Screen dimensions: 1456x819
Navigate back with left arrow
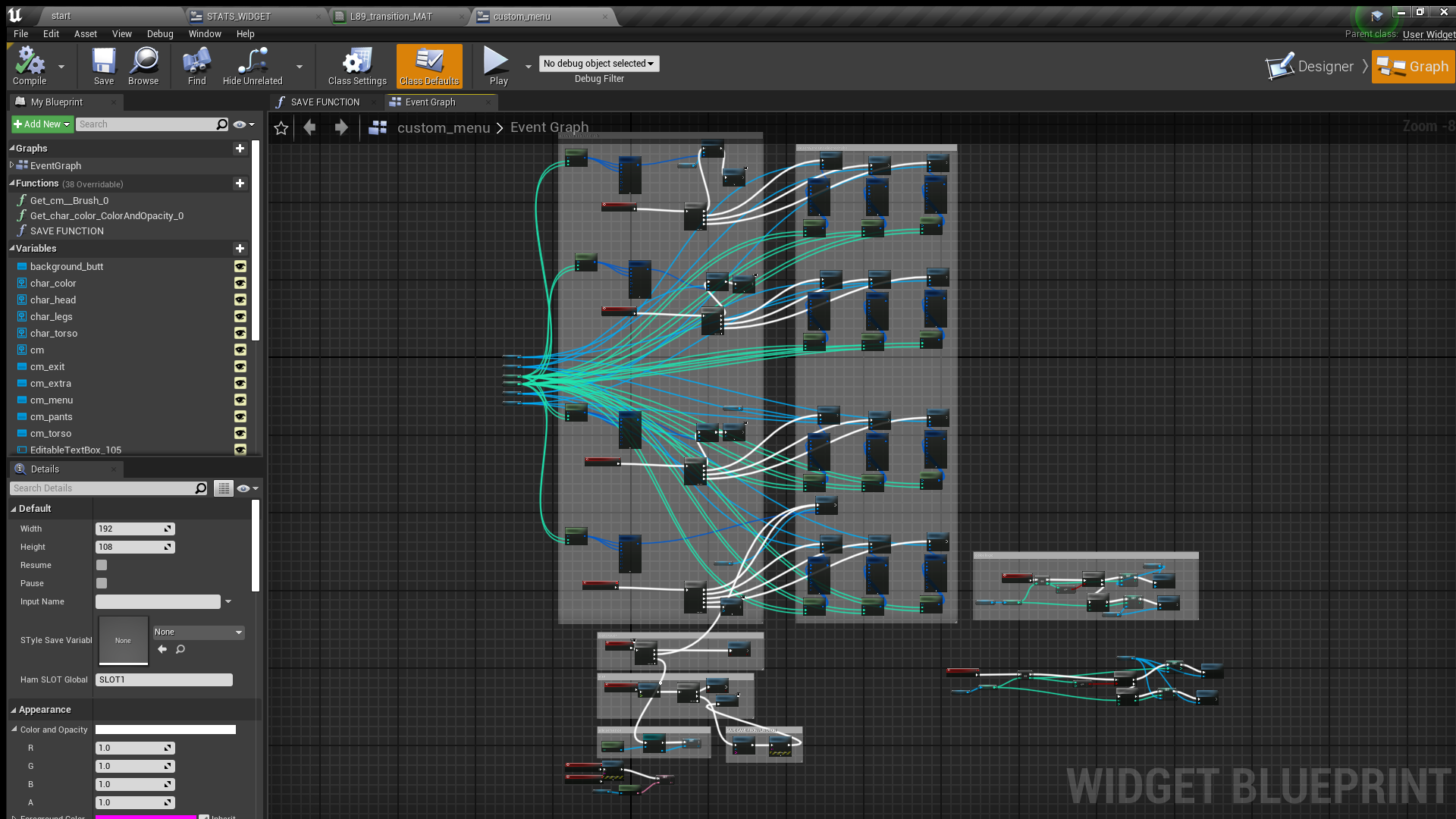(x=309, y=127)
